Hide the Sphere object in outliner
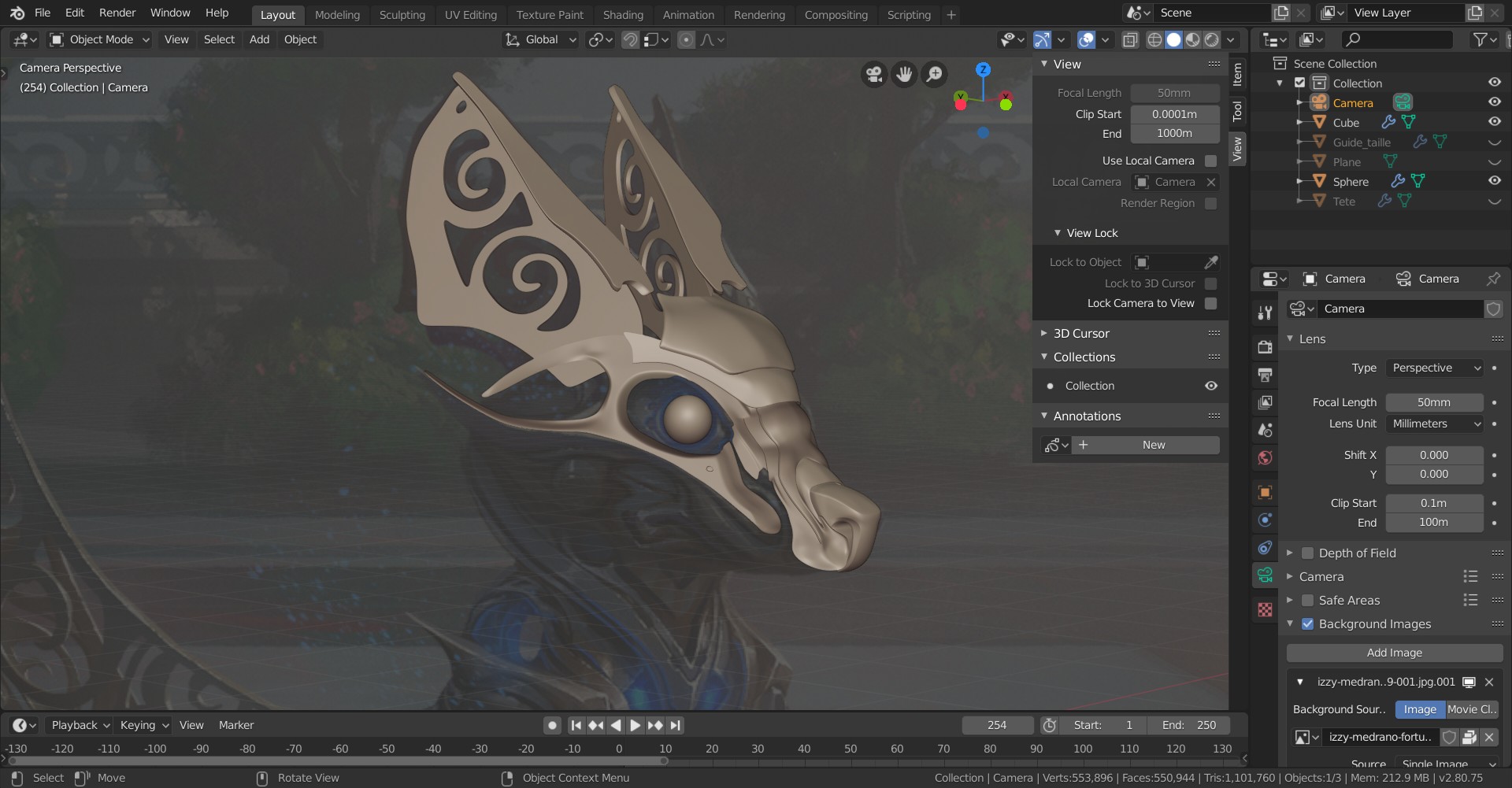 (x=1494, y=181)
